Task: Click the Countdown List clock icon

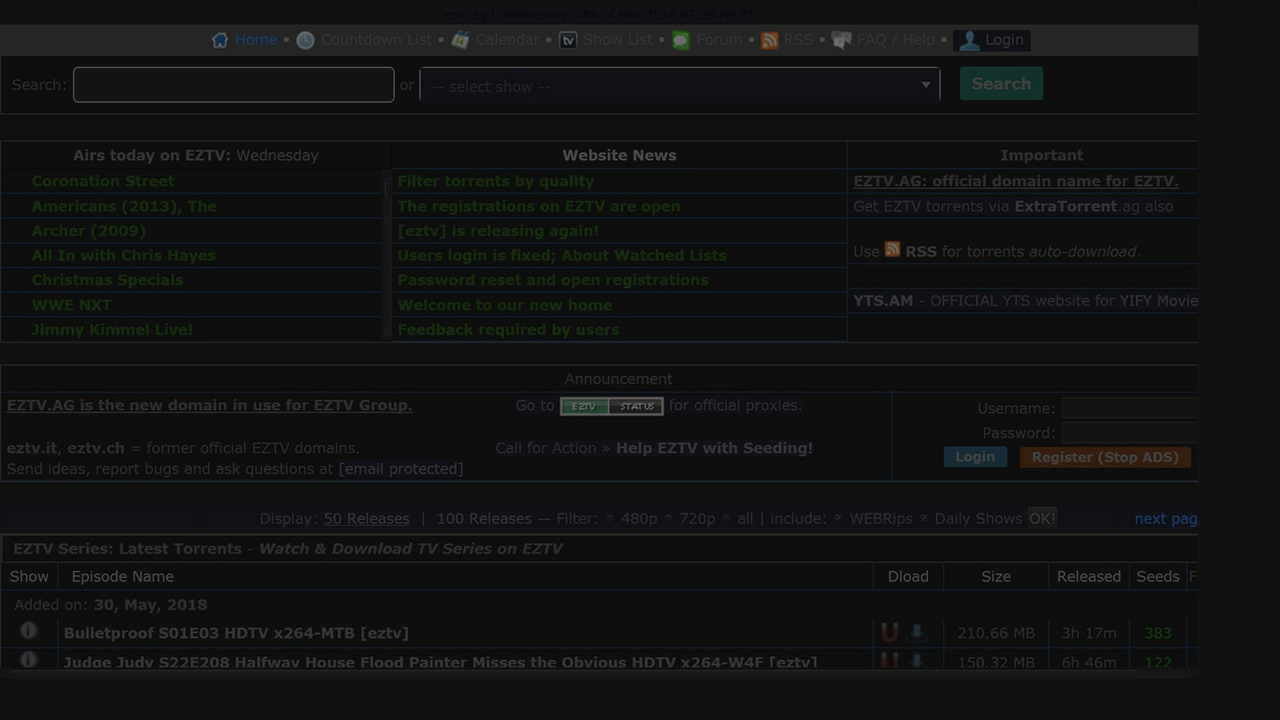Action: [306, 40]
